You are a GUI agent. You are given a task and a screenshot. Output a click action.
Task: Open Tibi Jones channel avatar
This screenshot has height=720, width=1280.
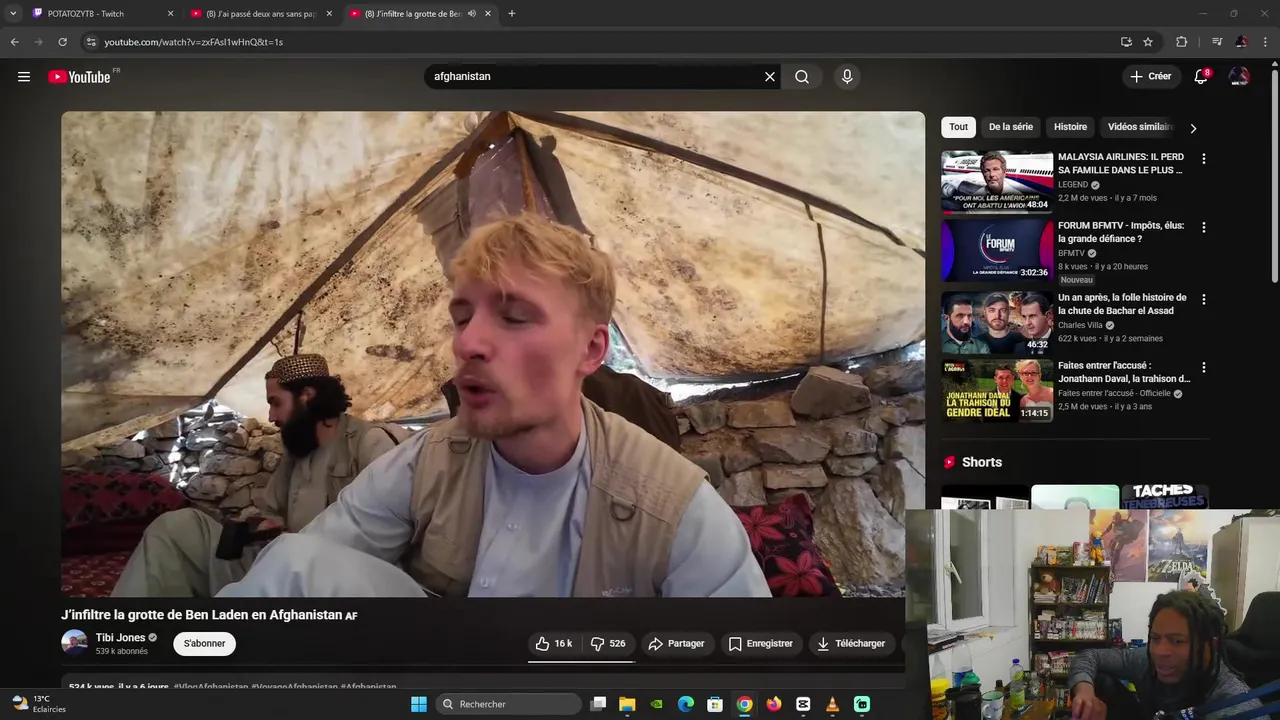pyautogui.click(x=74, y=643)
